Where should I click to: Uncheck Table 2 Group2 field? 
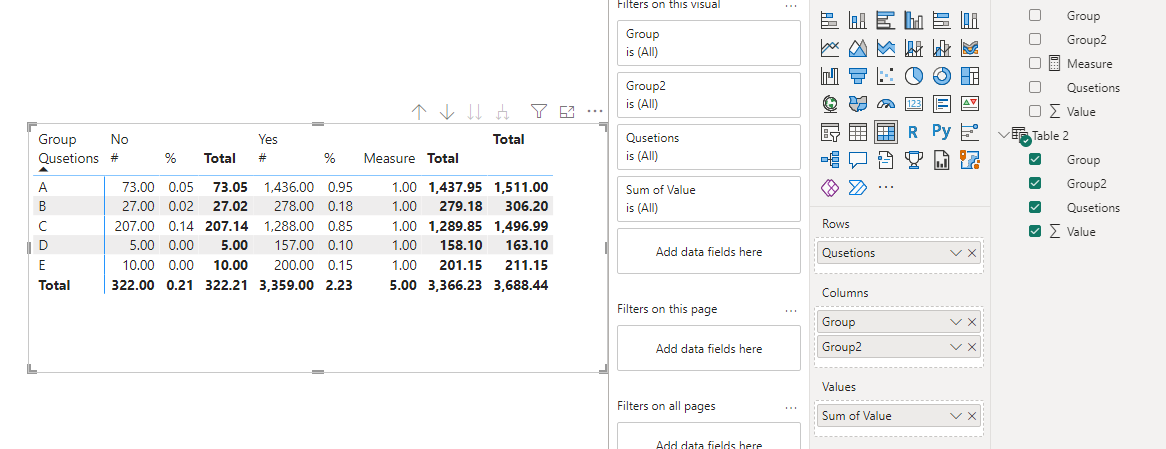(1035, 183)
